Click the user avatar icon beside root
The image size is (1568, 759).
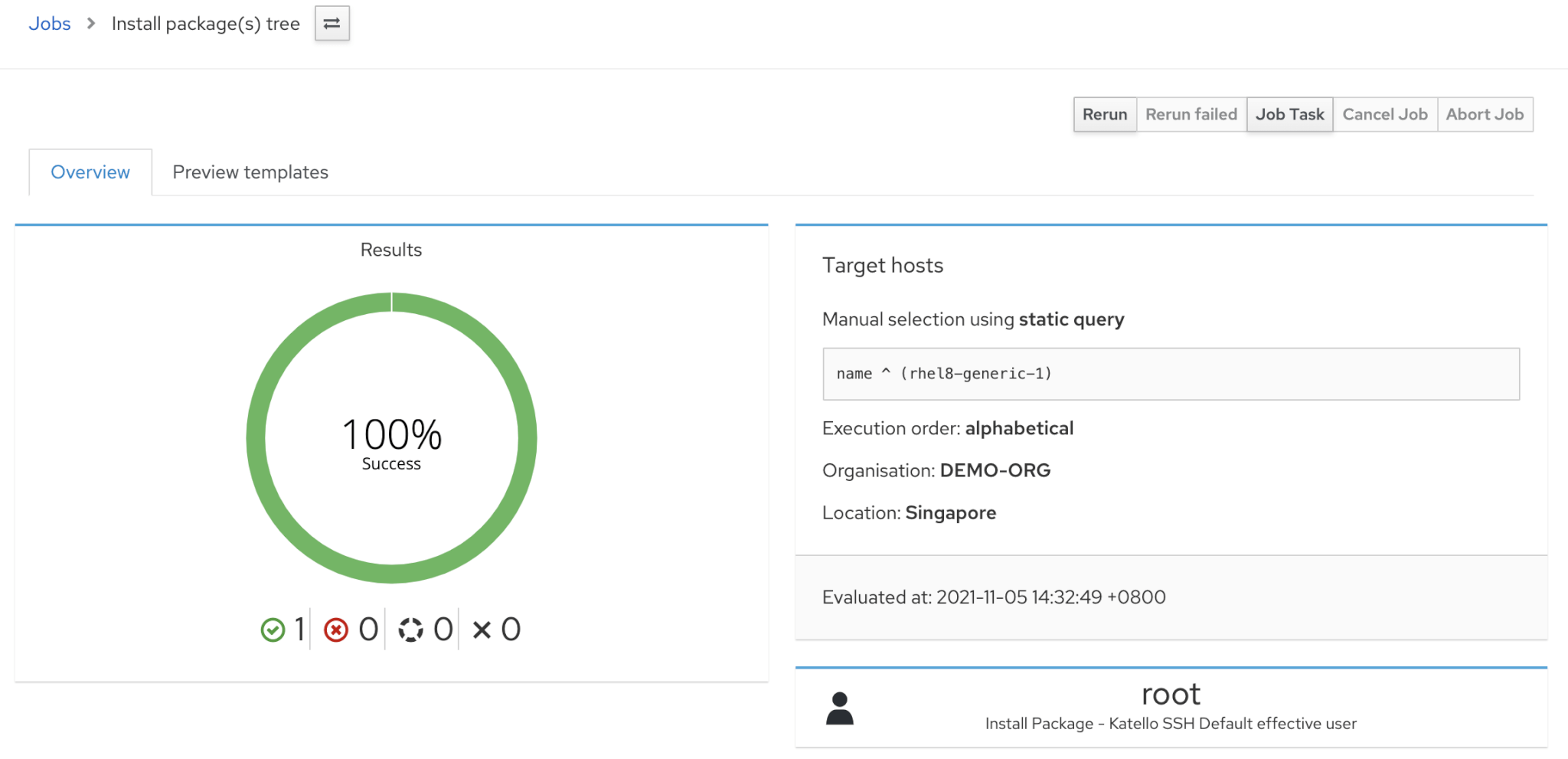839,708
